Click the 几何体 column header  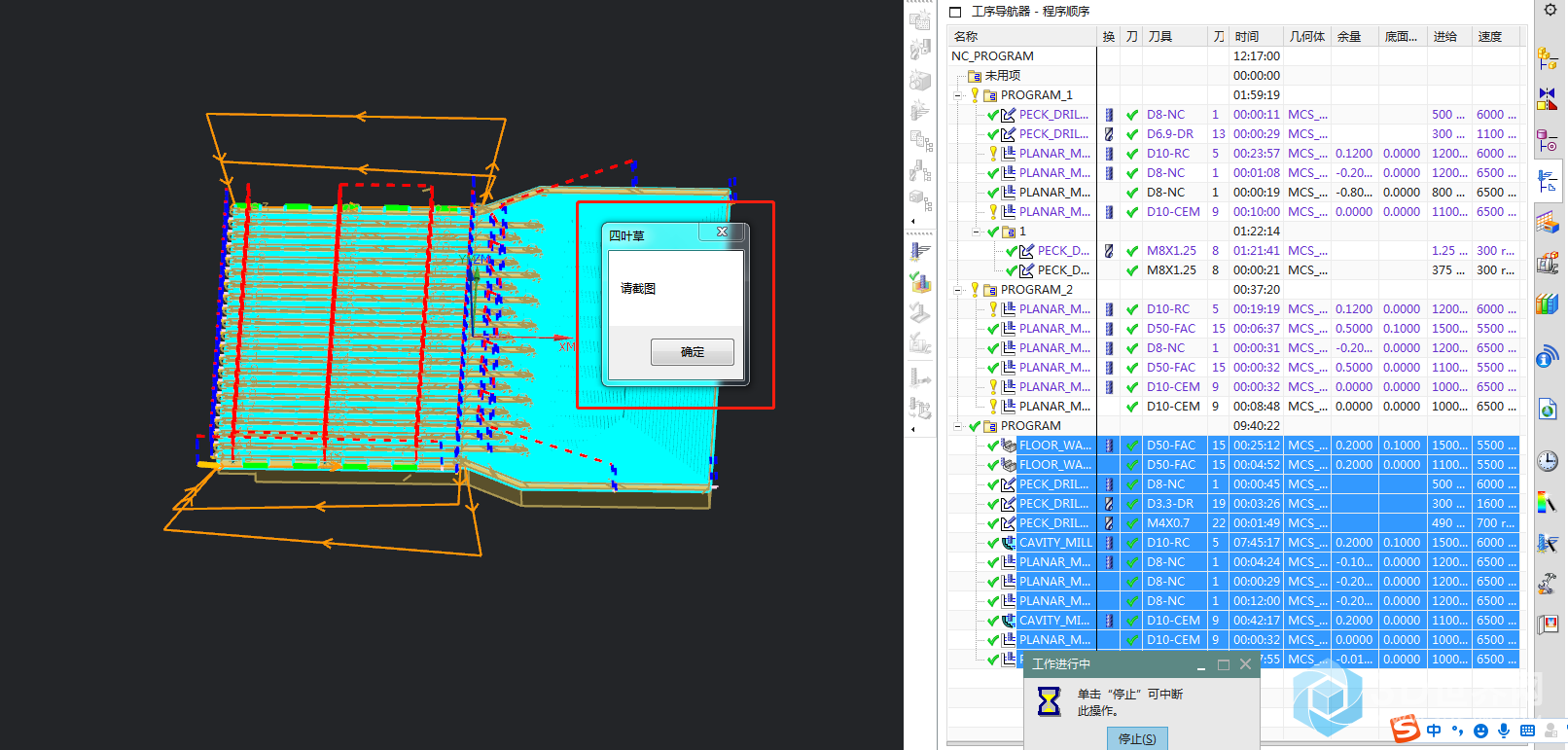click(x=1307, y=37)
